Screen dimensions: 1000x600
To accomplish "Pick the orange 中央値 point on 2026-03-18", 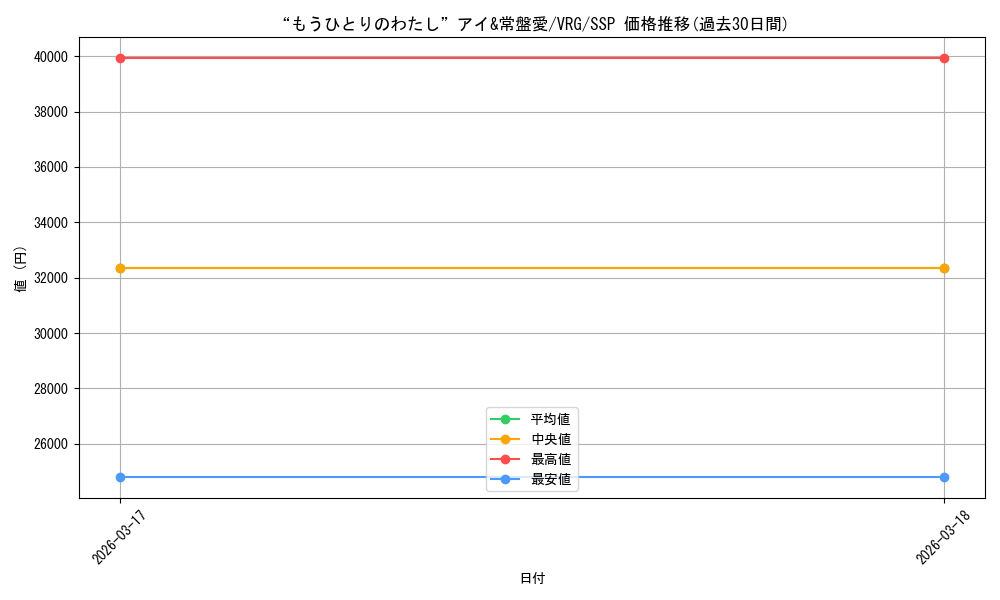I will tap(944, 268).
